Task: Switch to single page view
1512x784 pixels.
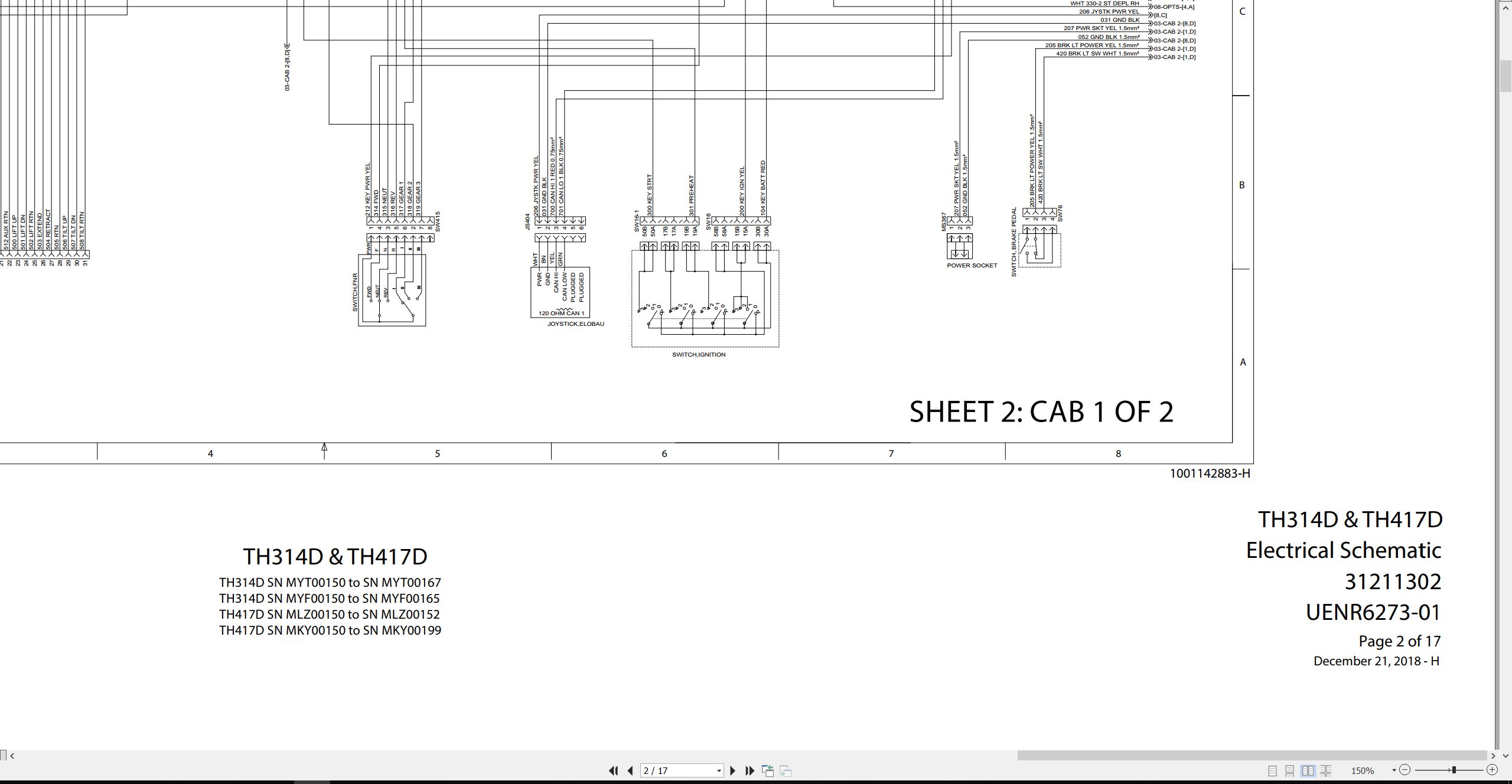Action: [1272, 770]
